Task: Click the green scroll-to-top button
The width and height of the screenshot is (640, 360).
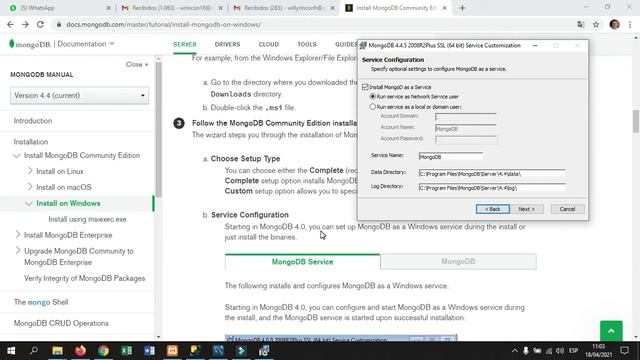Action: point(611,331)
